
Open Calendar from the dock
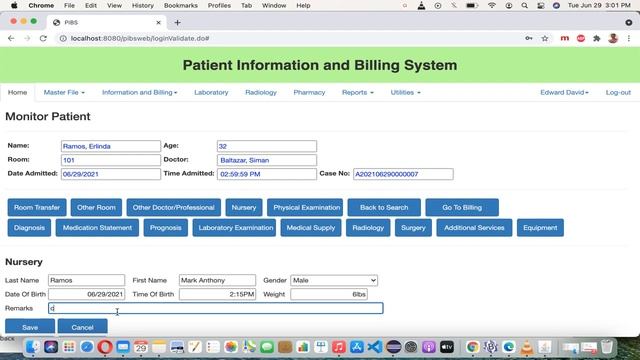click(x=141, y=347)
